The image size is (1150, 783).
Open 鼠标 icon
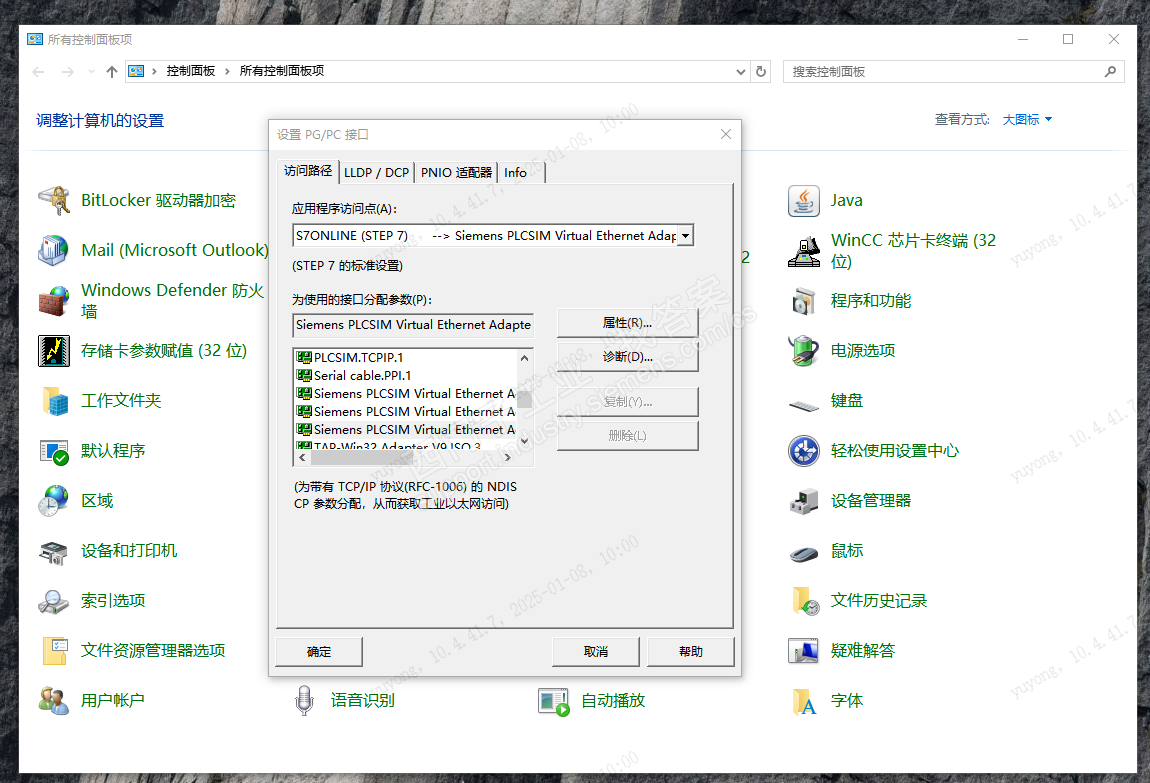pos(804,552)
